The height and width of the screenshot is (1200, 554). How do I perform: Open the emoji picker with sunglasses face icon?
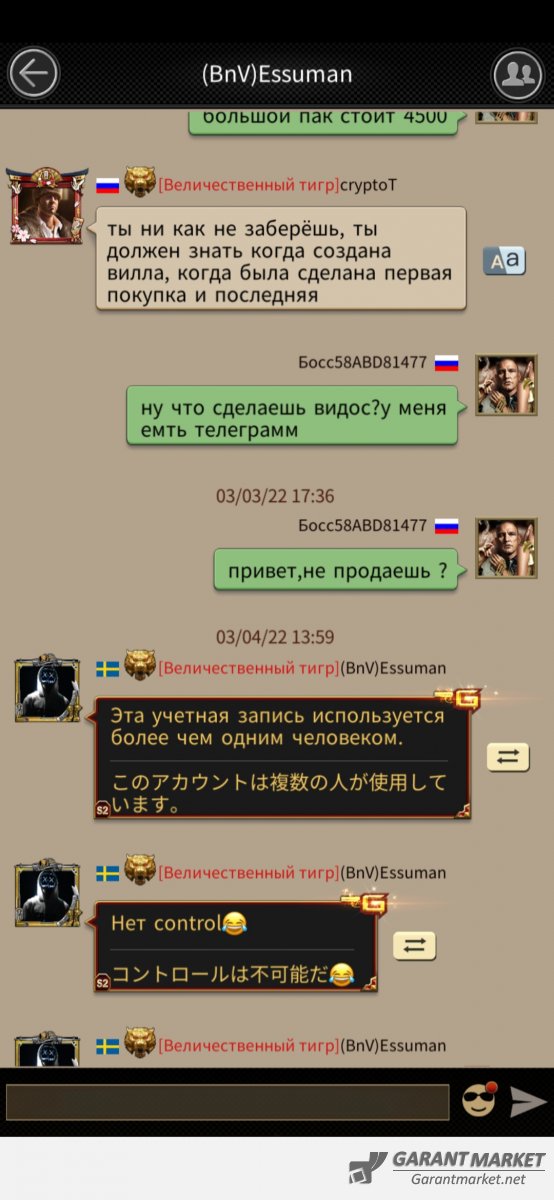click(479, 1101)
